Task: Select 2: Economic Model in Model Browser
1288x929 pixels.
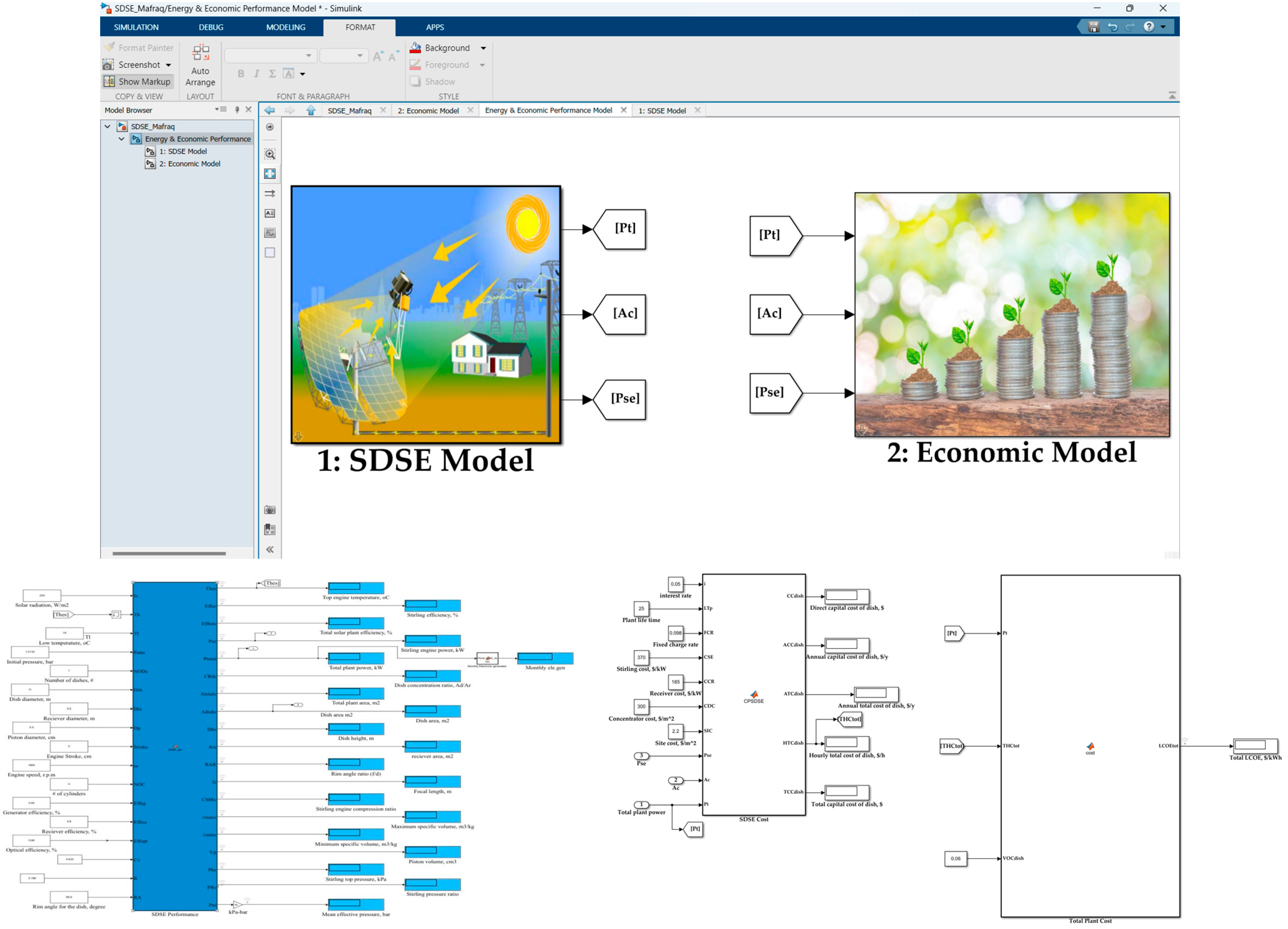Action: pyautogui.click(x=189, y=164)
